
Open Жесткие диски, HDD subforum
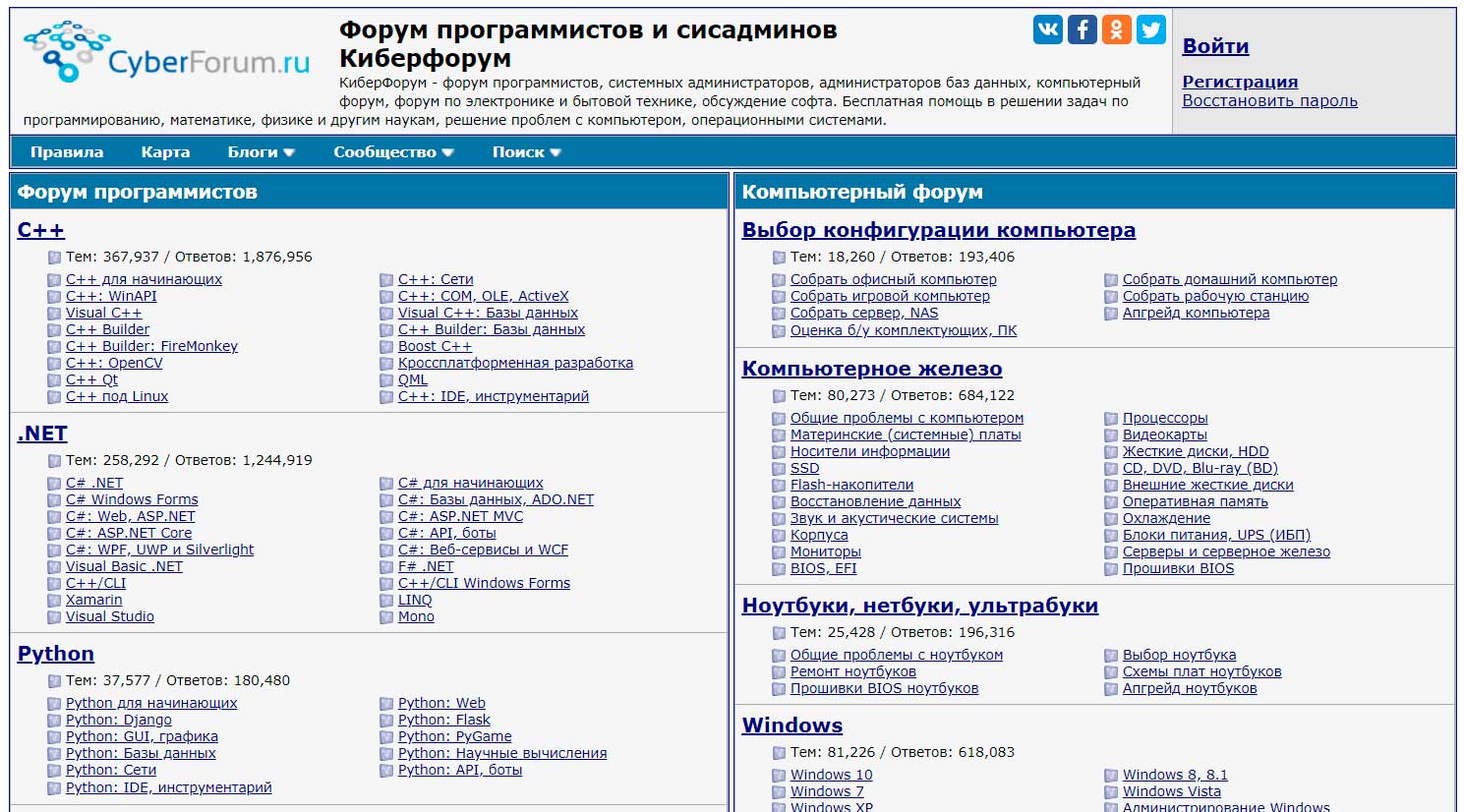[x=1196, y=451]
